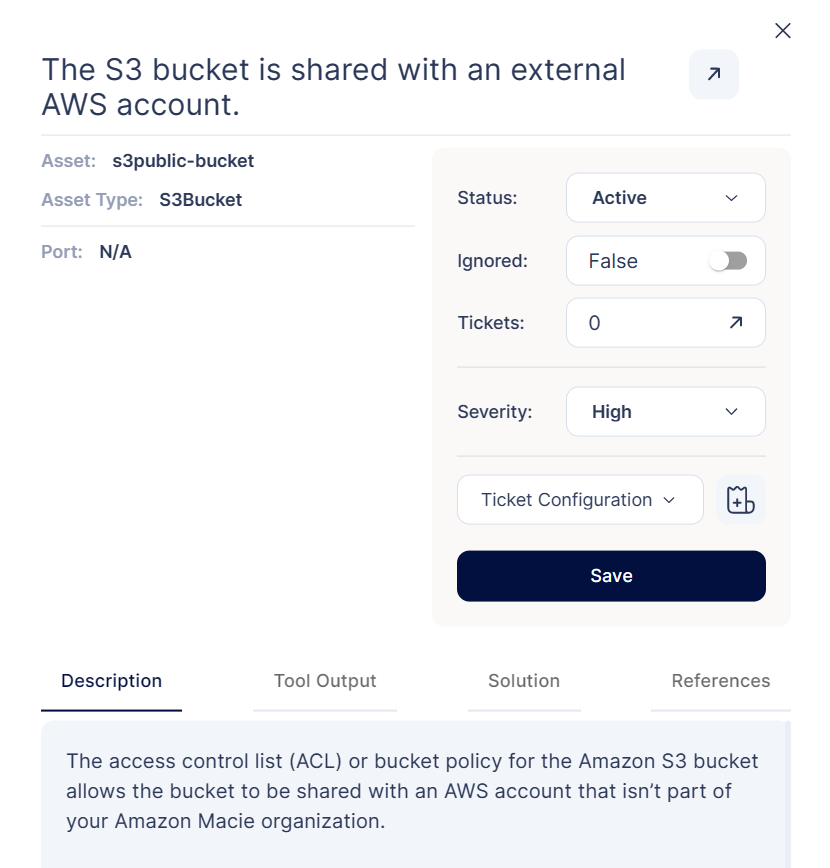
Task: Click the s3public-bucket asset name
Action: tap(183, 161)
